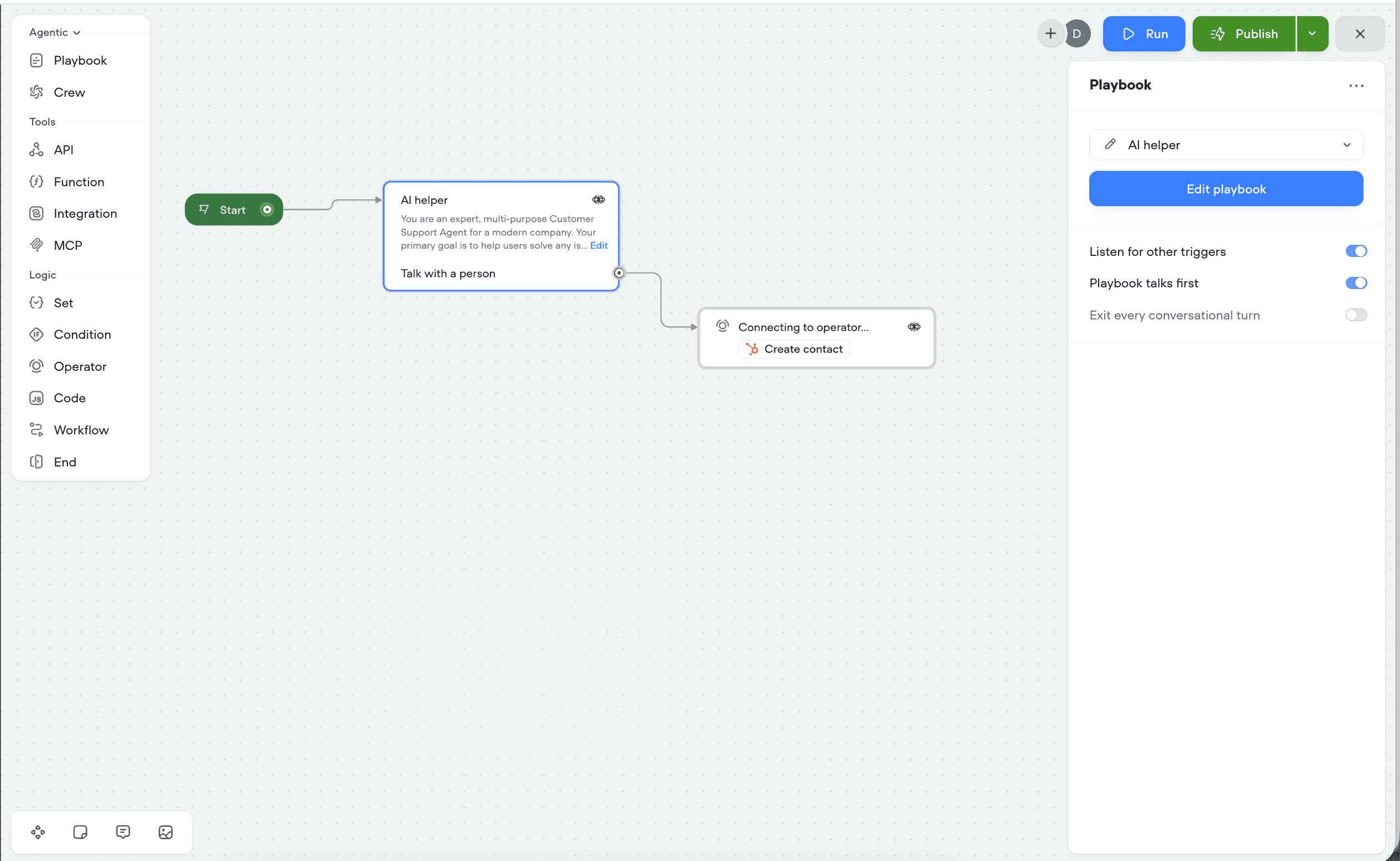Image resolution: width=1400 pixels, height=861 pixels.
Task: Toggle Playbook talks first off
Action: pyautogui.click(x=1356, y=283)
